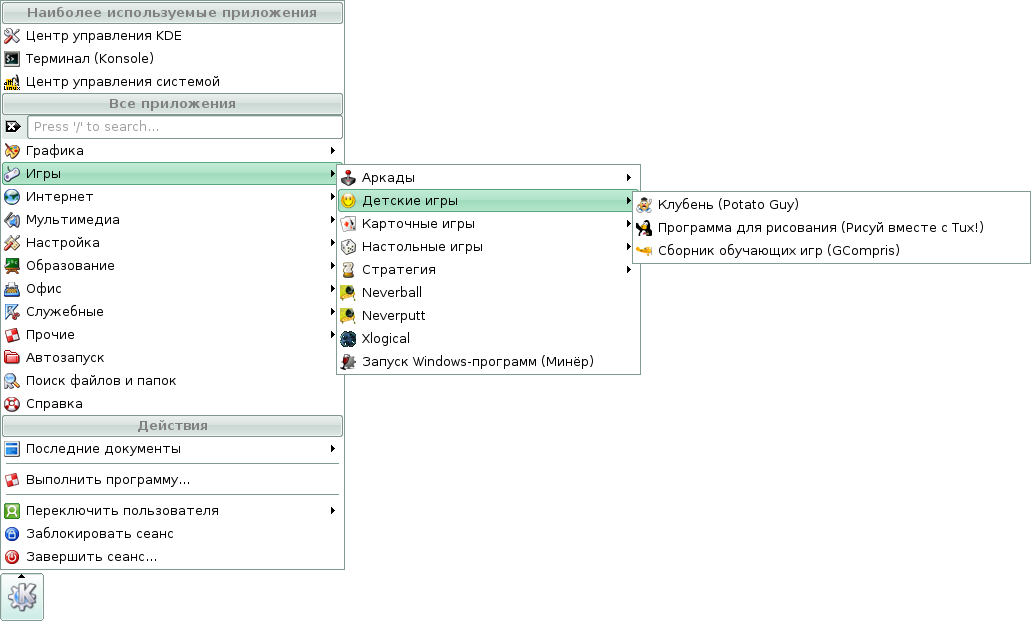Expand the Карточные игры submenu

[x=418, y=223]
